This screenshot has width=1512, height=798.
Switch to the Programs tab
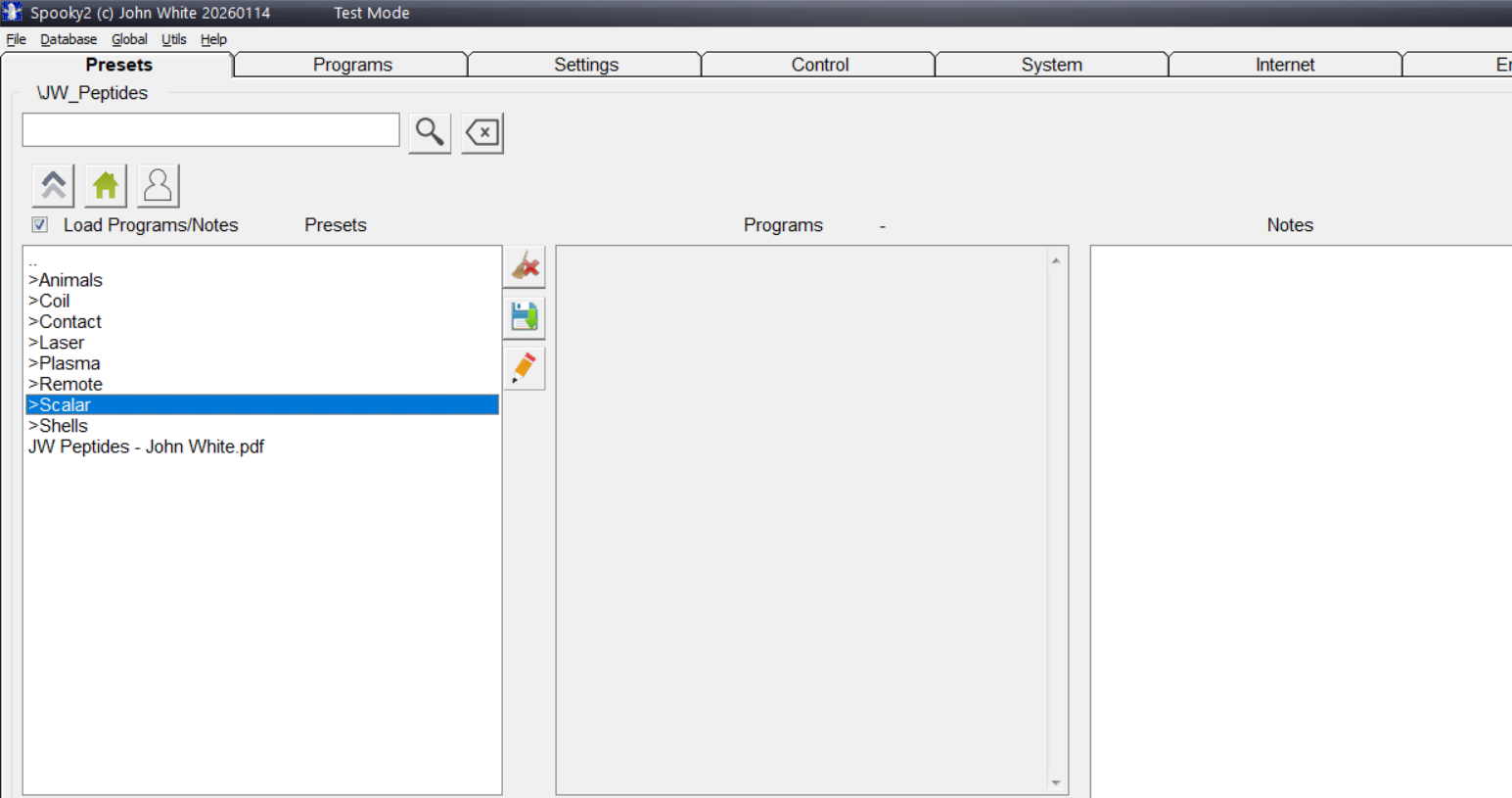[351, 64]
